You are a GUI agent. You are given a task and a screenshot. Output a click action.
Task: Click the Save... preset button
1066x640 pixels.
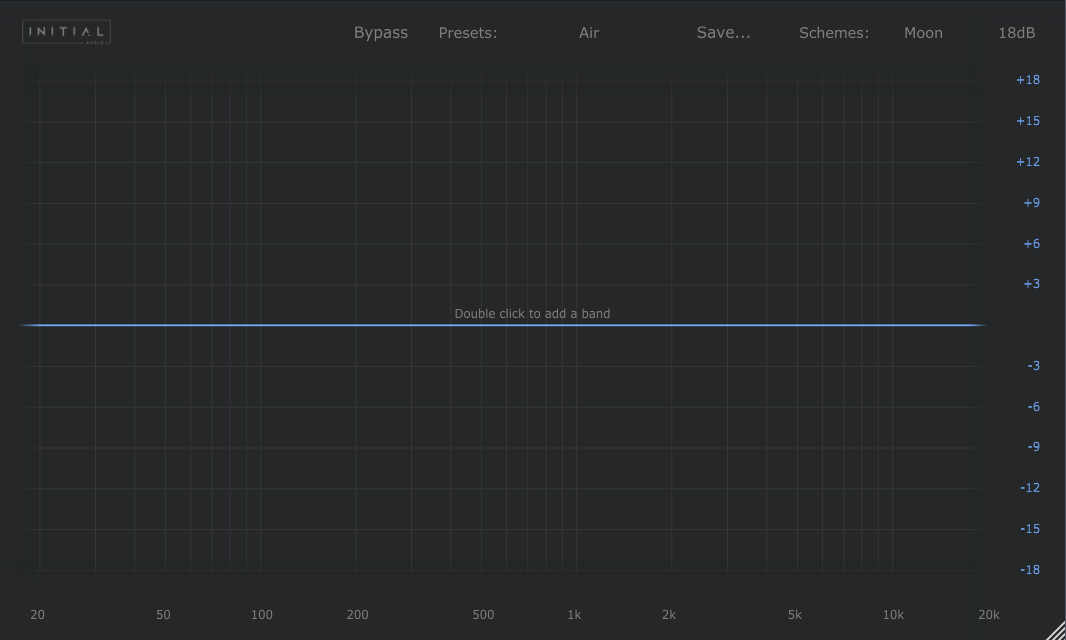click(x=723, y=33)
